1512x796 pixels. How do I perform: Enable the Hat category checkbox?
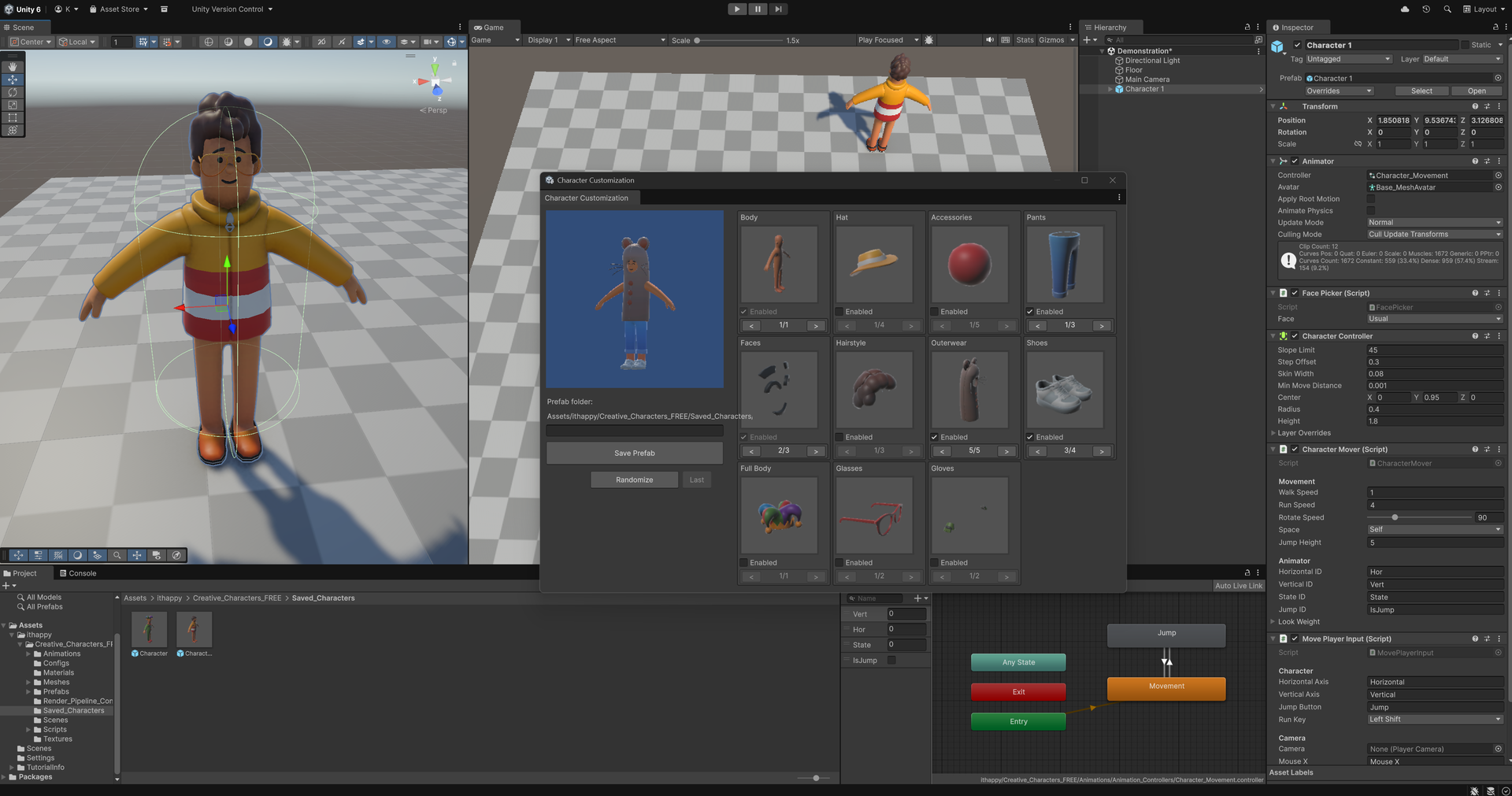point(839,312)
